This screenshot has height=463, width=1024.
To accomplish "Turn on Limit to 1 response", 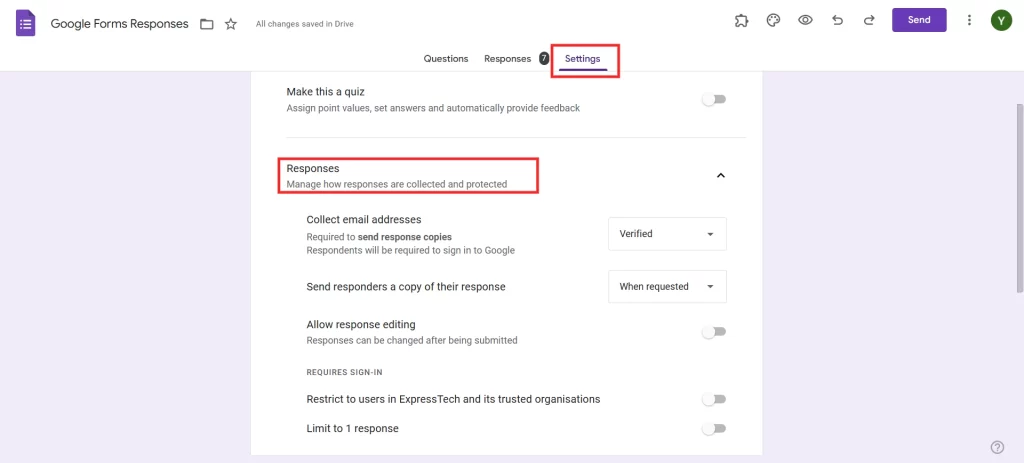I will (714, 429).
